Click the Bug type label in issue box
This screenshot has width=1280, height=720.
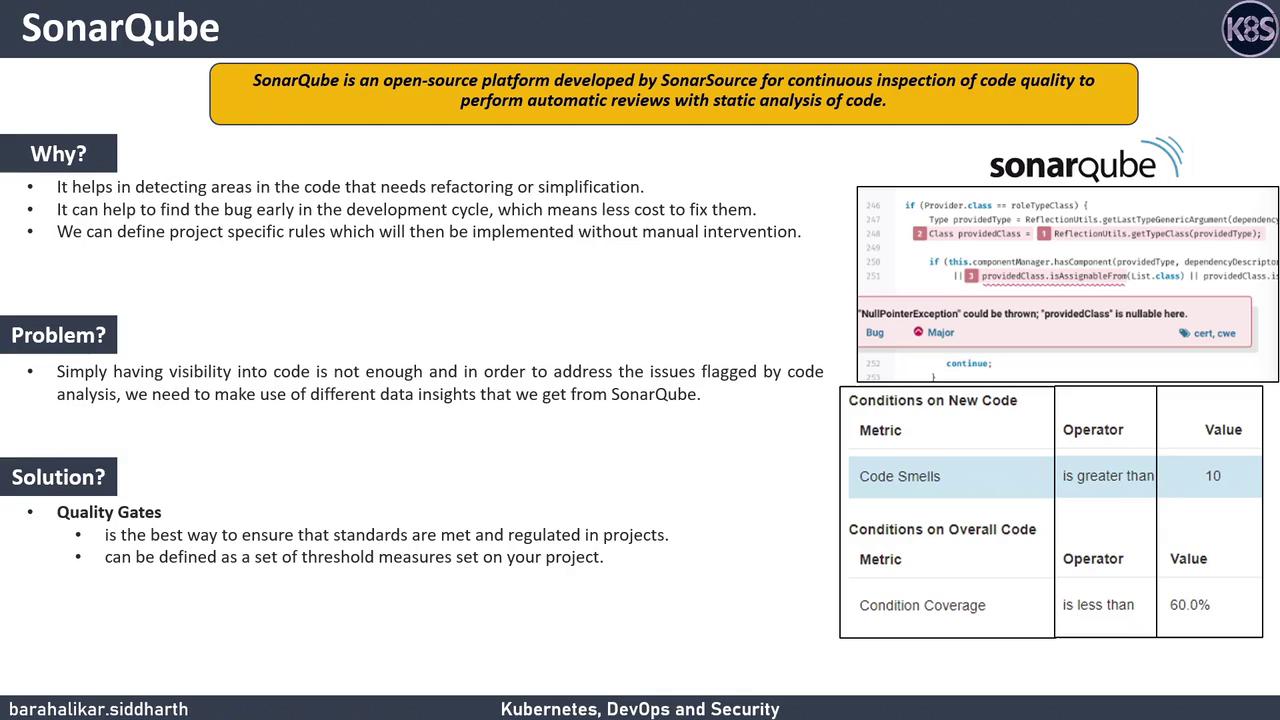click(x=875, y=333)
